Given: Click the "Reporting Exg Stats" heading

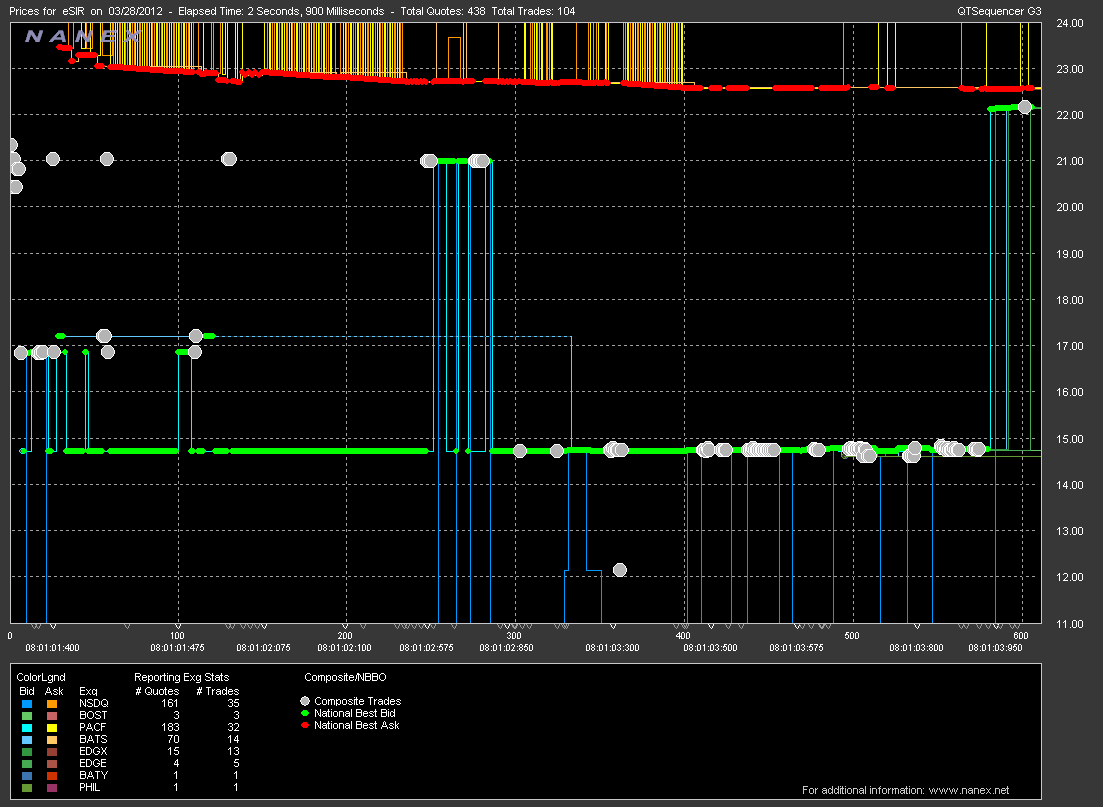Looking at the screenshot, I should coord(181,677).
